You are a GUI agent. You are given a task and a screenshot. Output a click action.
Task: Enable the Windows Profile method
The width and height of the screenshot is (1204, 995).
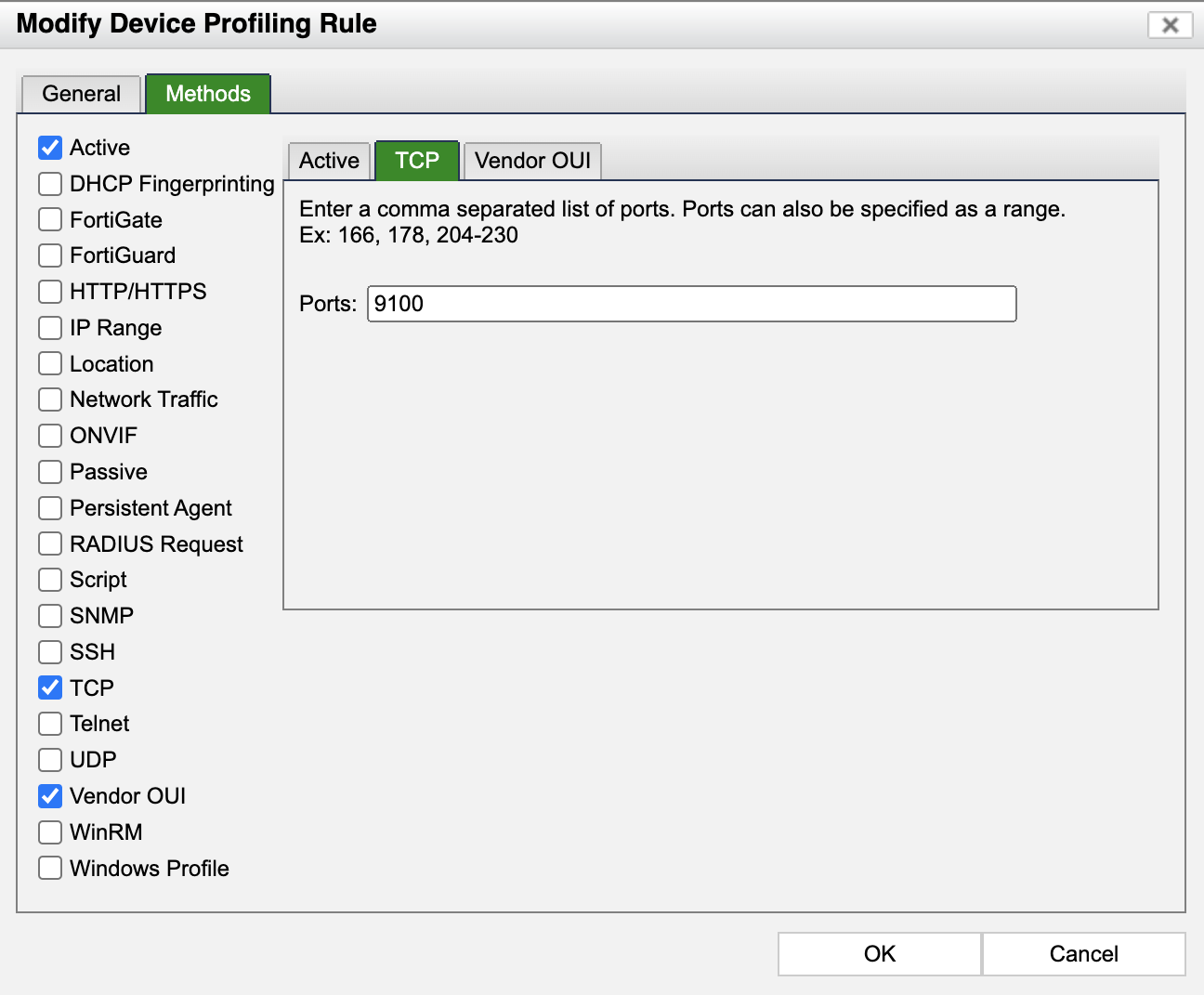(x=50, y=868)
